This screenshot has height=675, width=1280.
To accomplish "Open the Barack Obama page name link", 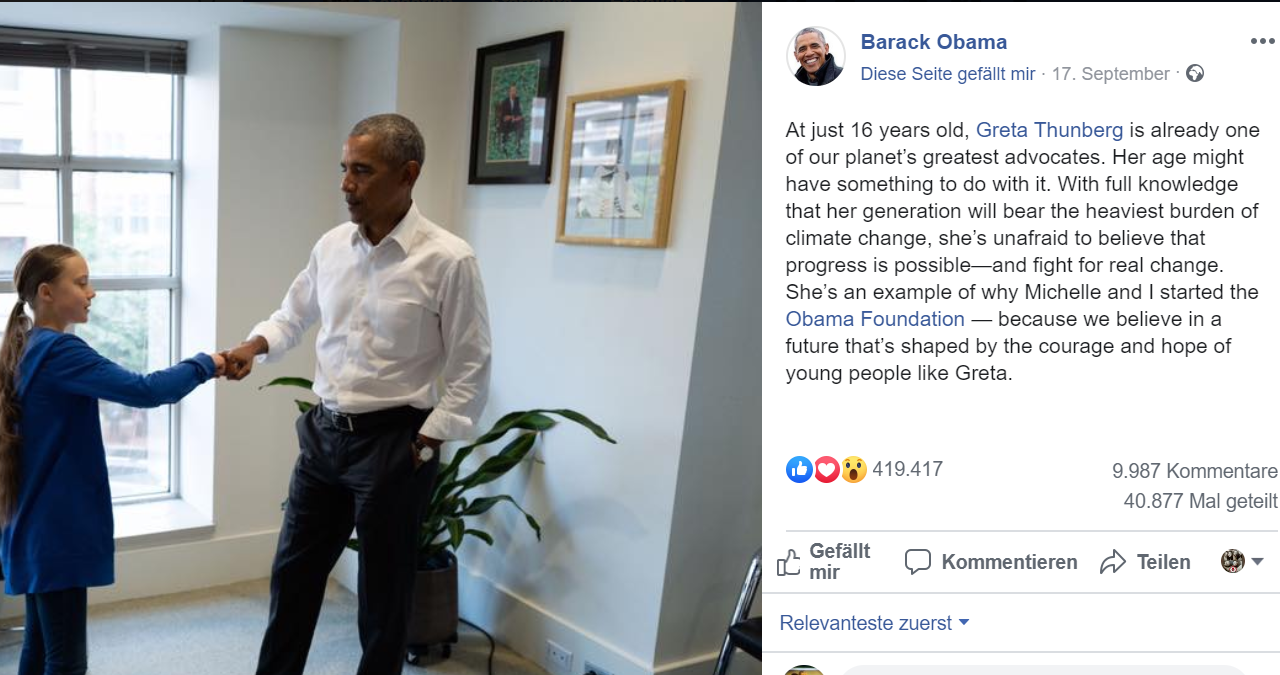I will click(x=933, y=42).
